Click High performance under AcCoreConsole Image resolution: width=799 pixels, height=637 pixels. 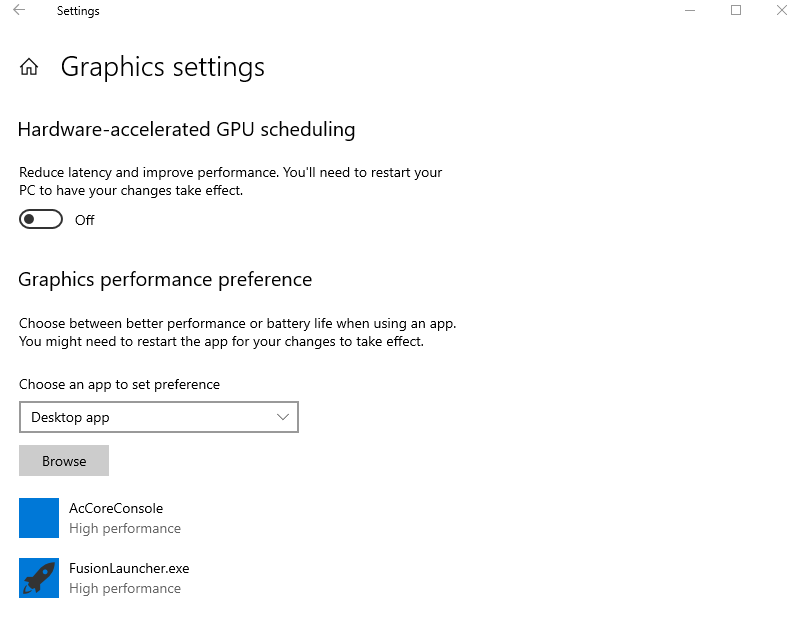point(125,528)
